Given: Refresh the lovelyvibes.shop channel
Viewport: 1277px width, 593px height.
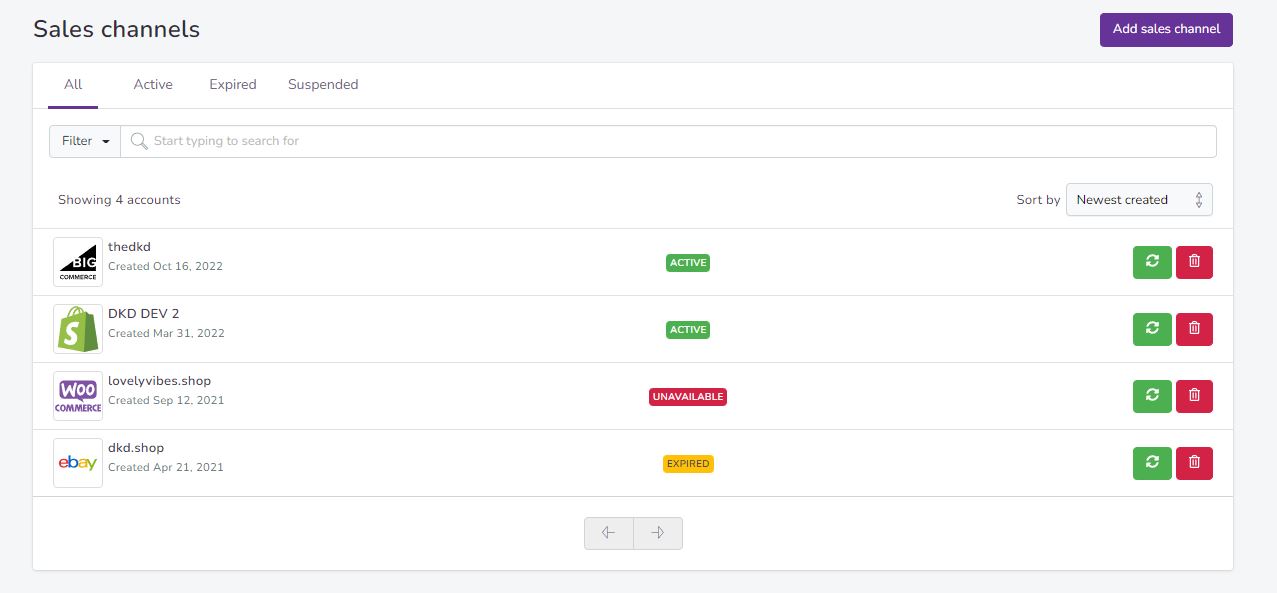Looking at the screenshot, I should (1152, 396).
